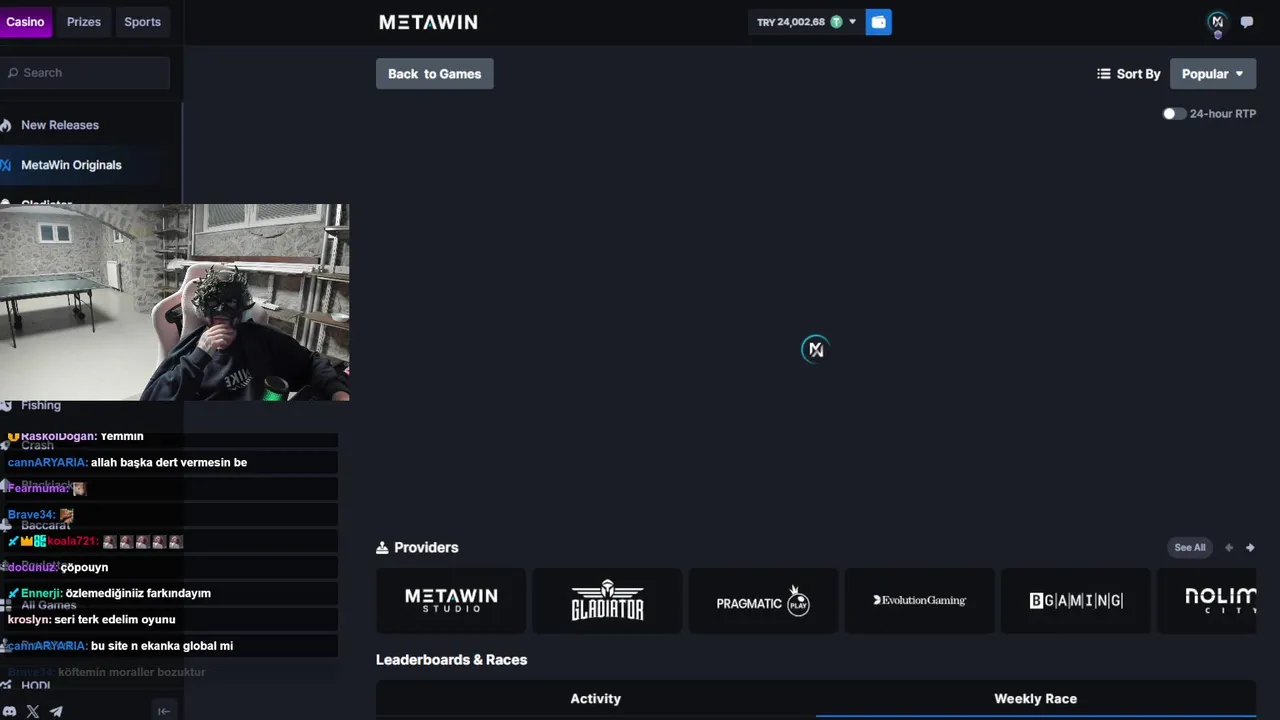This screenshot has height=720, width=1280.
Task: Click the Providers heading text
Action: point(426,548)
